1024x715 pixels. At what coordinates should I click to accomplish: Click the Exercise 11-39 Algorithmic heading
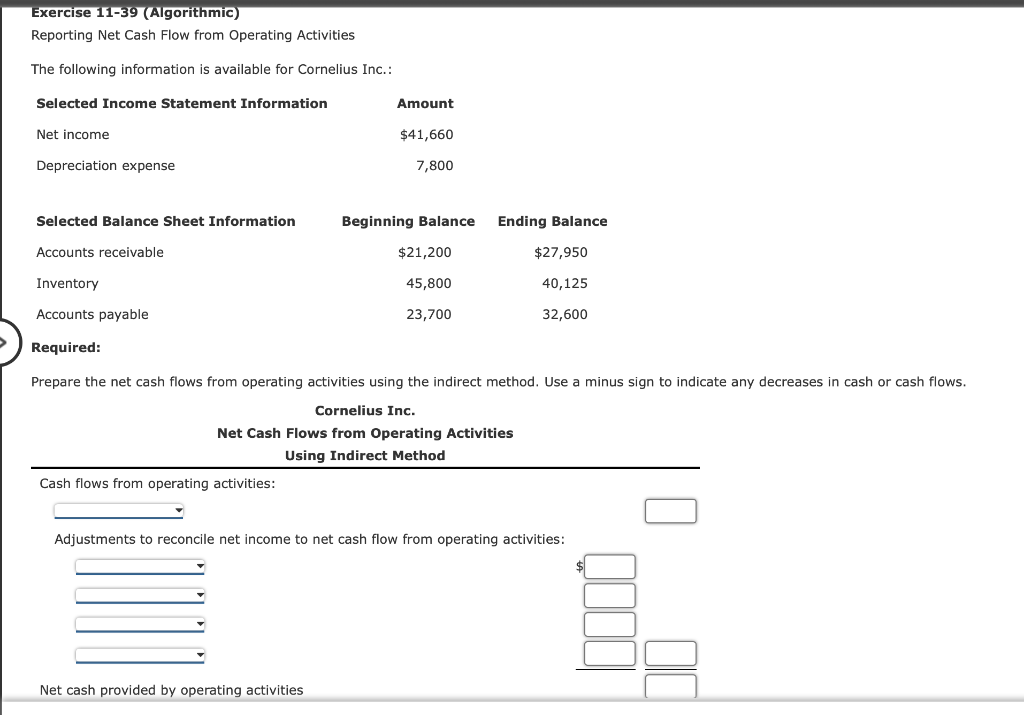pyautogui.click(x=133, y=12)
